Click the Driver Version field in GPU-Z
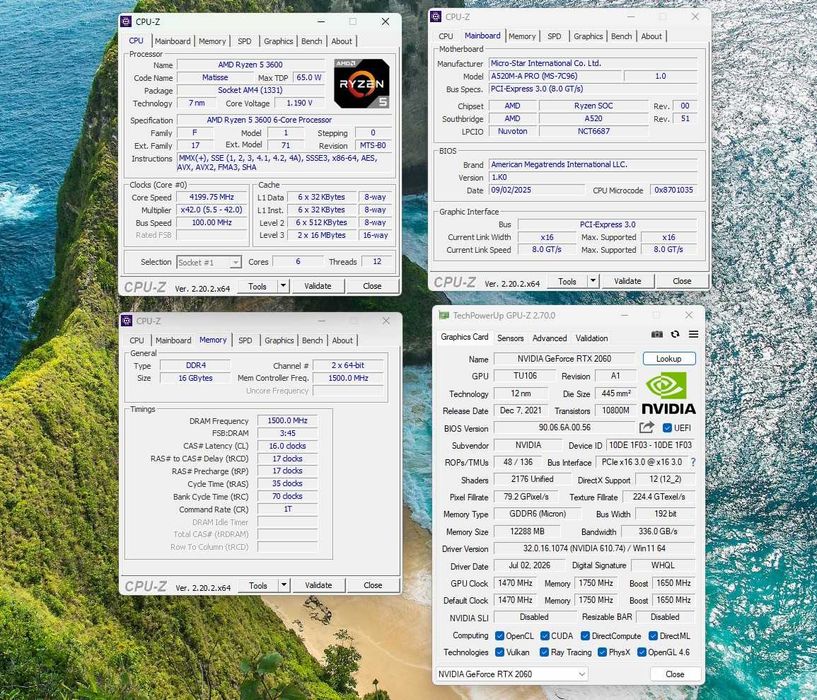Image resolution: width=817 pixels, height=700 pixels. (x=594, y=548)
